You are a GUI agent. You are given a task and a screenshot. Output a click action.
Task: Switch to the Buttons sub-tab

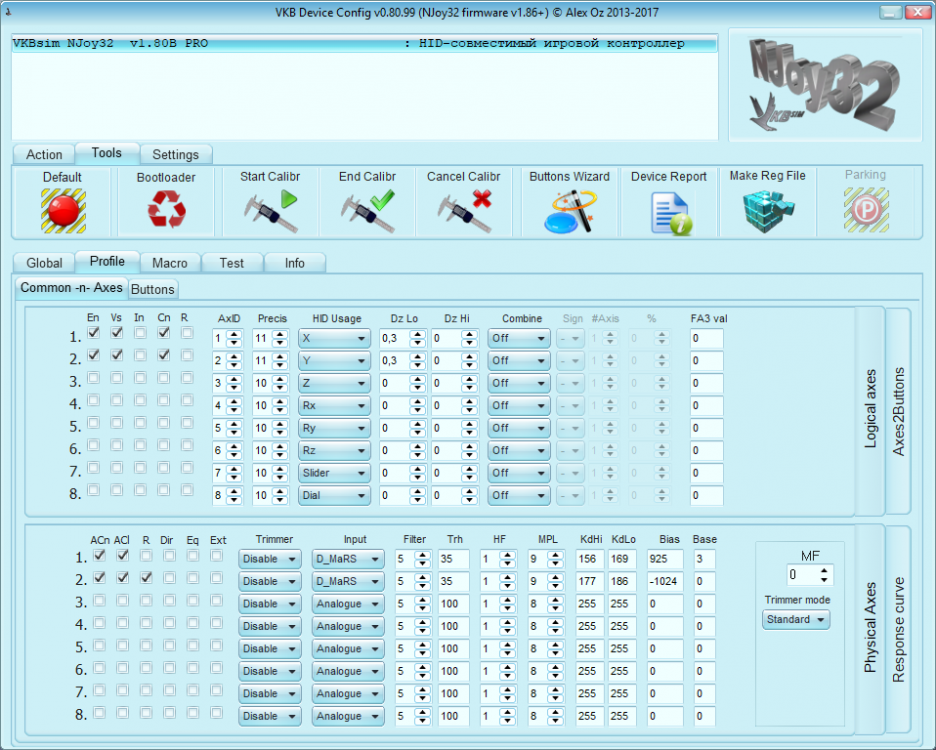tap(153, 289)
